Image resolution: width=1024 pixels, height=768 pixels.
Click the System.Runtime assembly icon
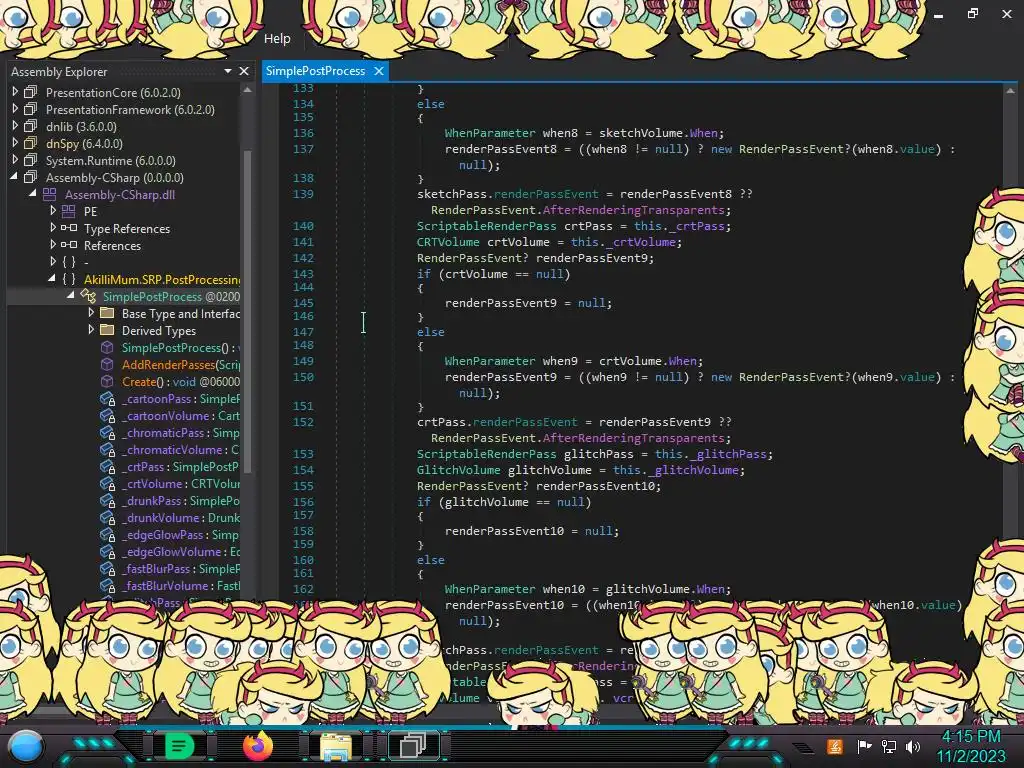tap(31, 160)
